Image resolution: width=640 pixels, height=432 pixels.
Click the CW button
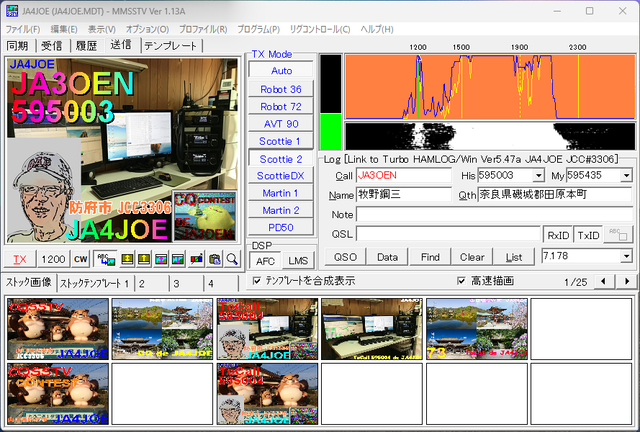pos(81,259)
